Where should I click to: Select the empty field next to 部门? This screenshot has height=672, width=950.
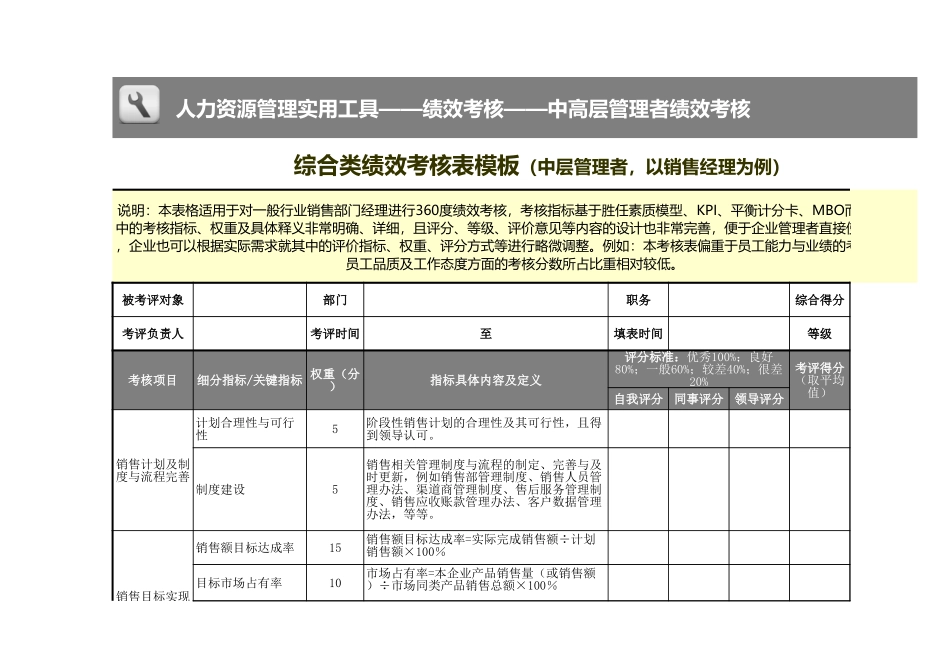click(486, 300)
